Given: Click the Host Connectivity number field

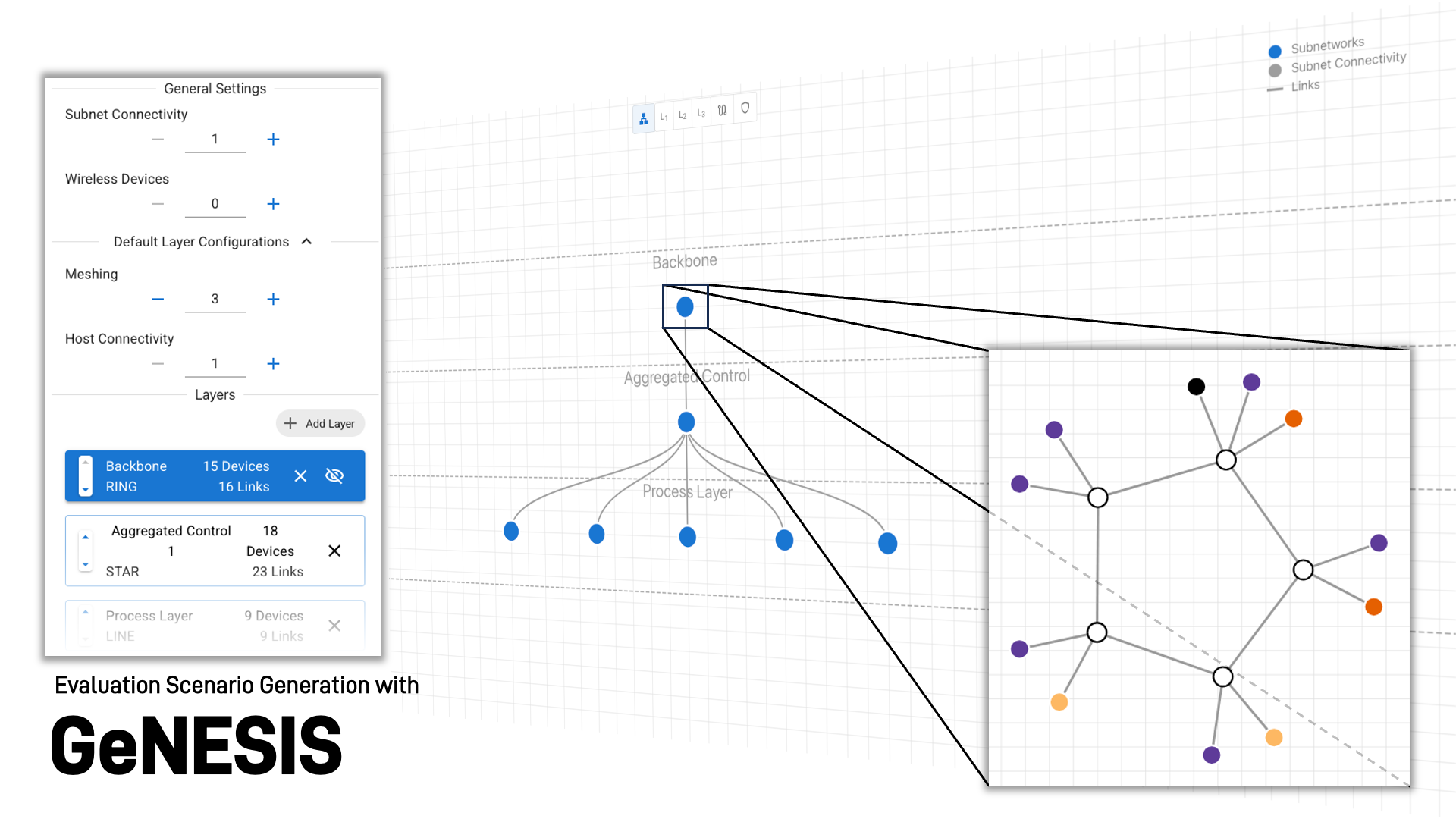Looking at the screenshot, I should point(215,364).
